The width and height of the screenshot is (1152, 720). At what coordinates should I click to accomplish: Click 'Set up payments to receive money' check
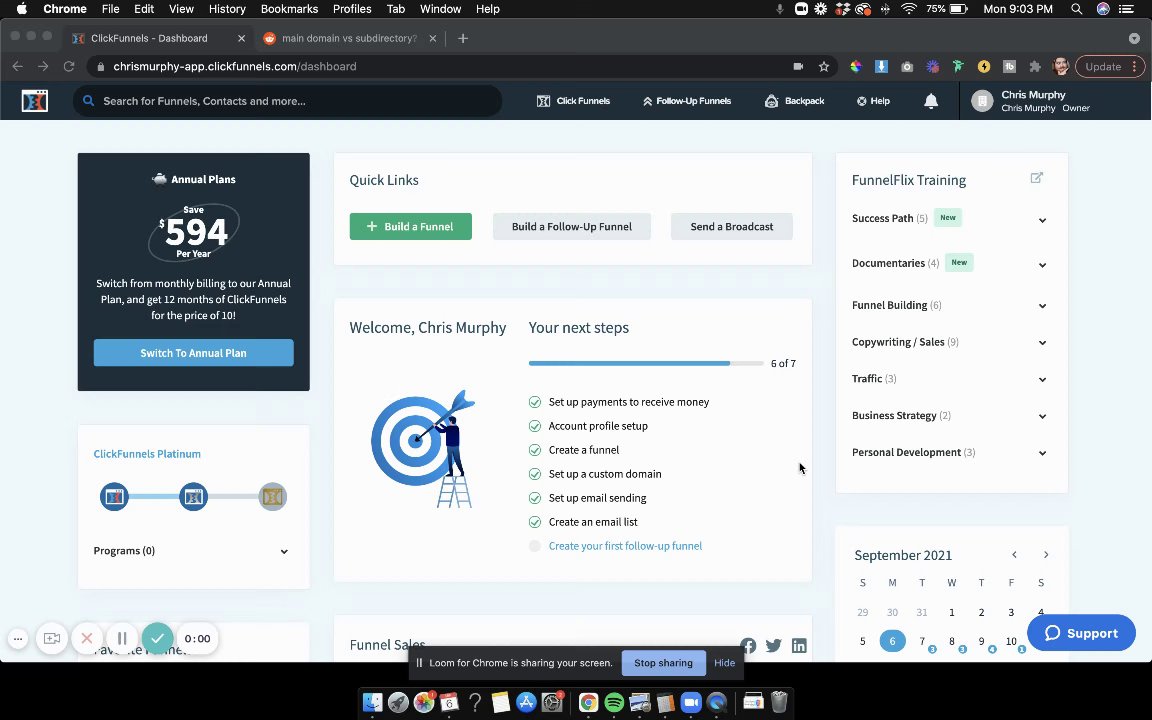(535, 402)
